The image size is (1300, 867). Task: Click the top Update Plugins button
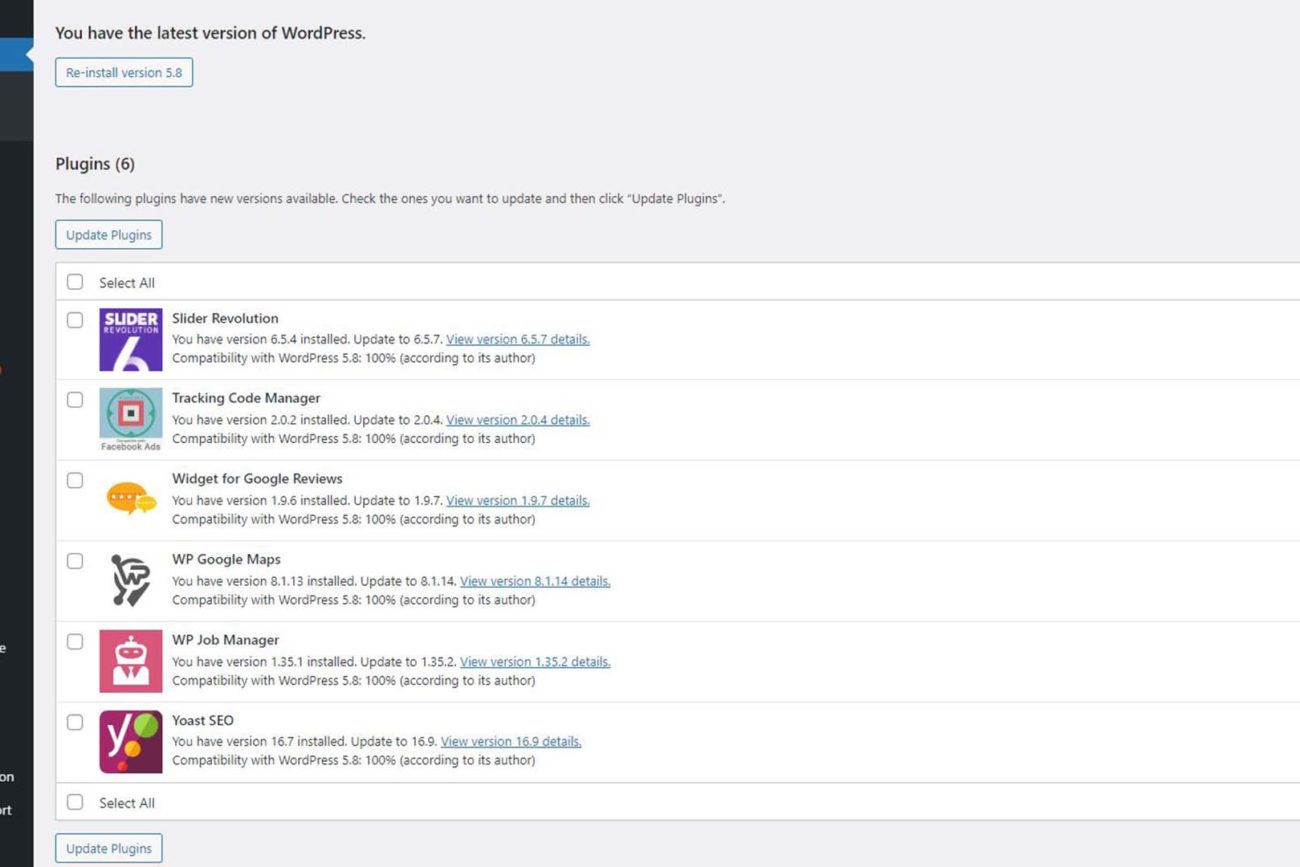108,234
